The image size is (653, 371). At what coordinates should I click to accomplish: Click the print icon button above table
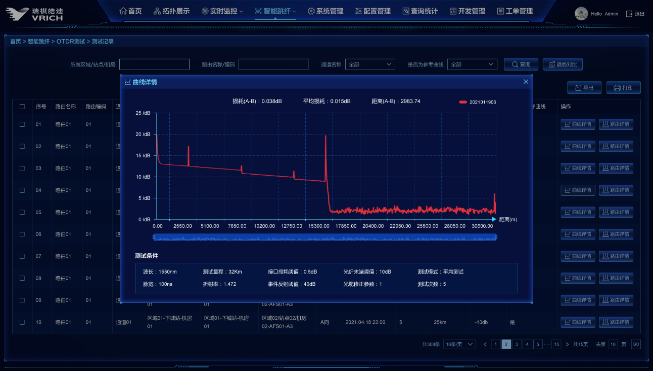623,87
